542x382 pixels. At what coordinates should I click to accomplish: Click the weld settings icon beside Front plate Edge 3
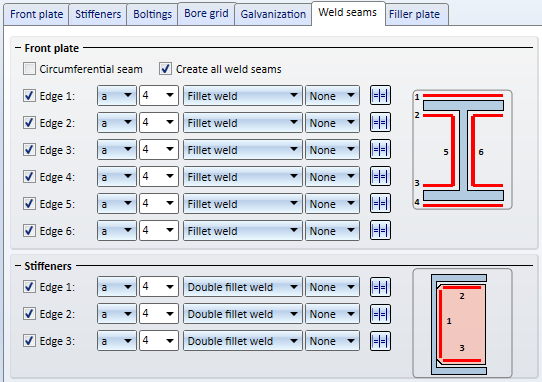[x=380, y=149]
